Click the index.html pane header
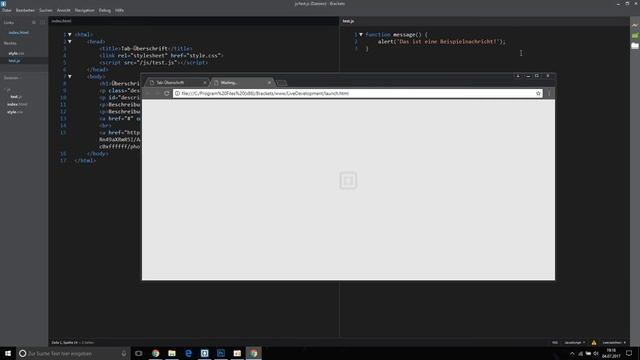The width and height of the screenshot is (640, 360). [x=61, y=21]
